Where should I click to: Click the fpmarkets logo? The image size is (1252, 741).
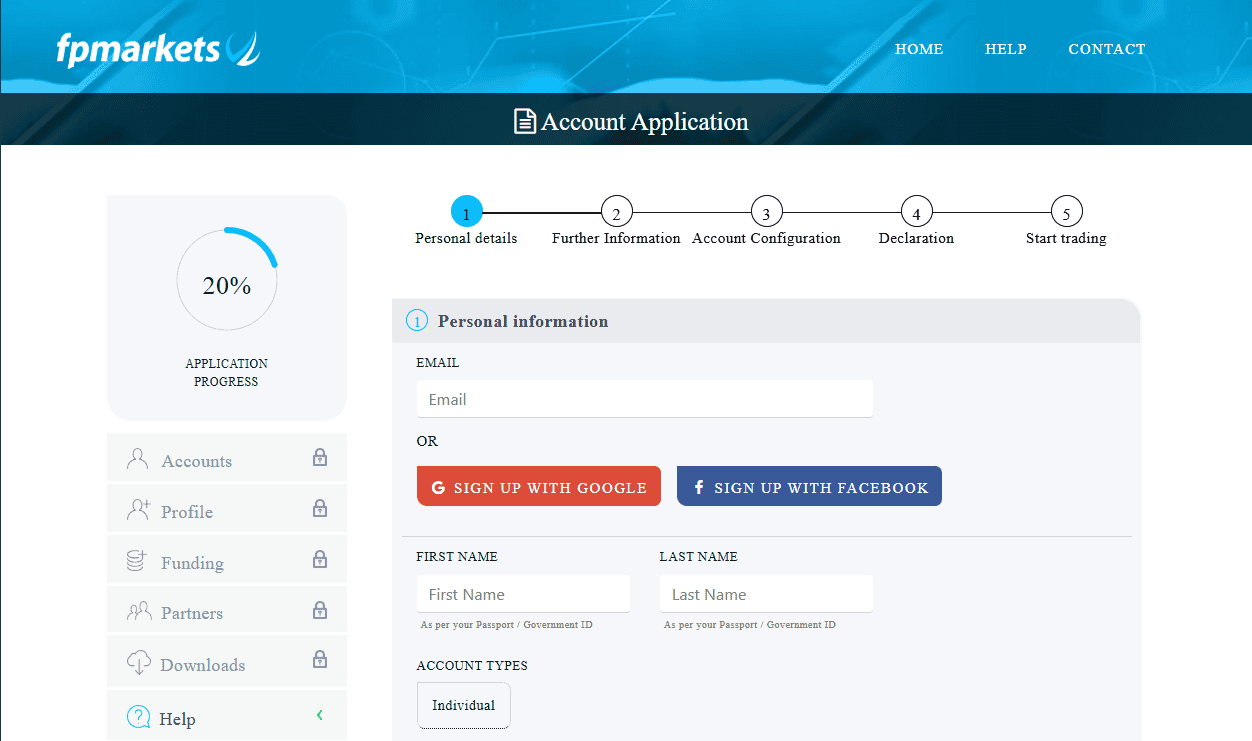pos(158,48)
